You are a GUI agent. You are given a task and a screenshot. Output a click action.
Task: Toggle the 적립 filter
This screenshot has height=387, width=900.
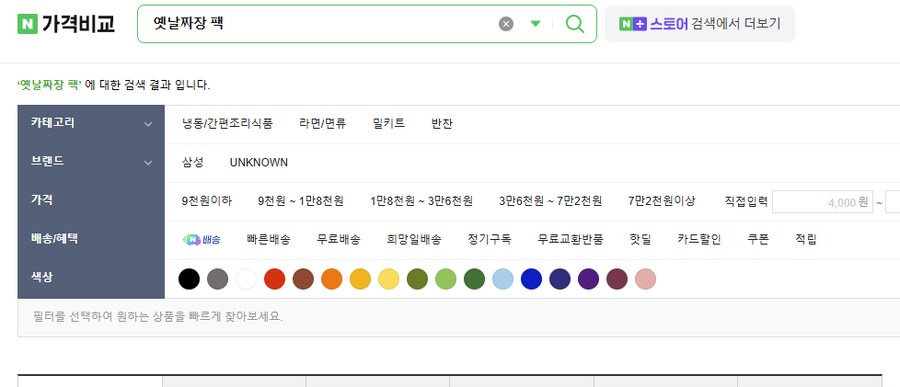pyautogui.click(x=806, y=240)
